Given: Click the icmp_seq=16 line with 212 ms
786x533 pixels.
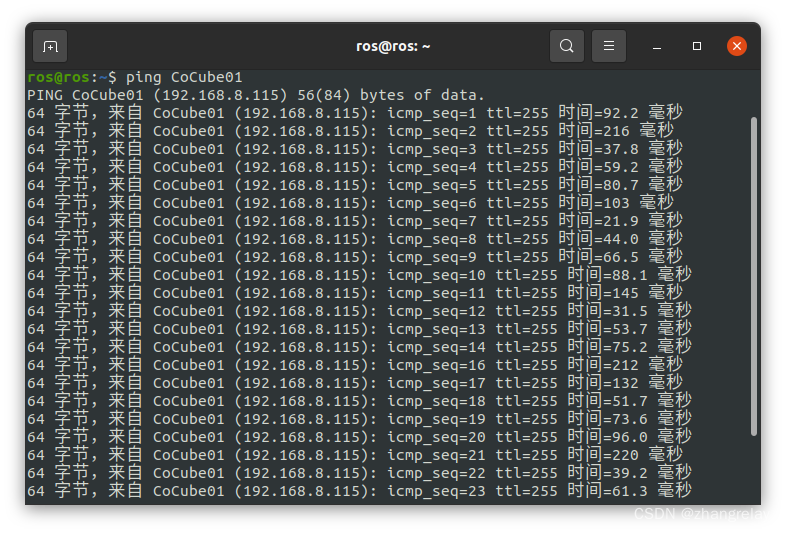Looking at the screenshot, I should tap(355, 365).
